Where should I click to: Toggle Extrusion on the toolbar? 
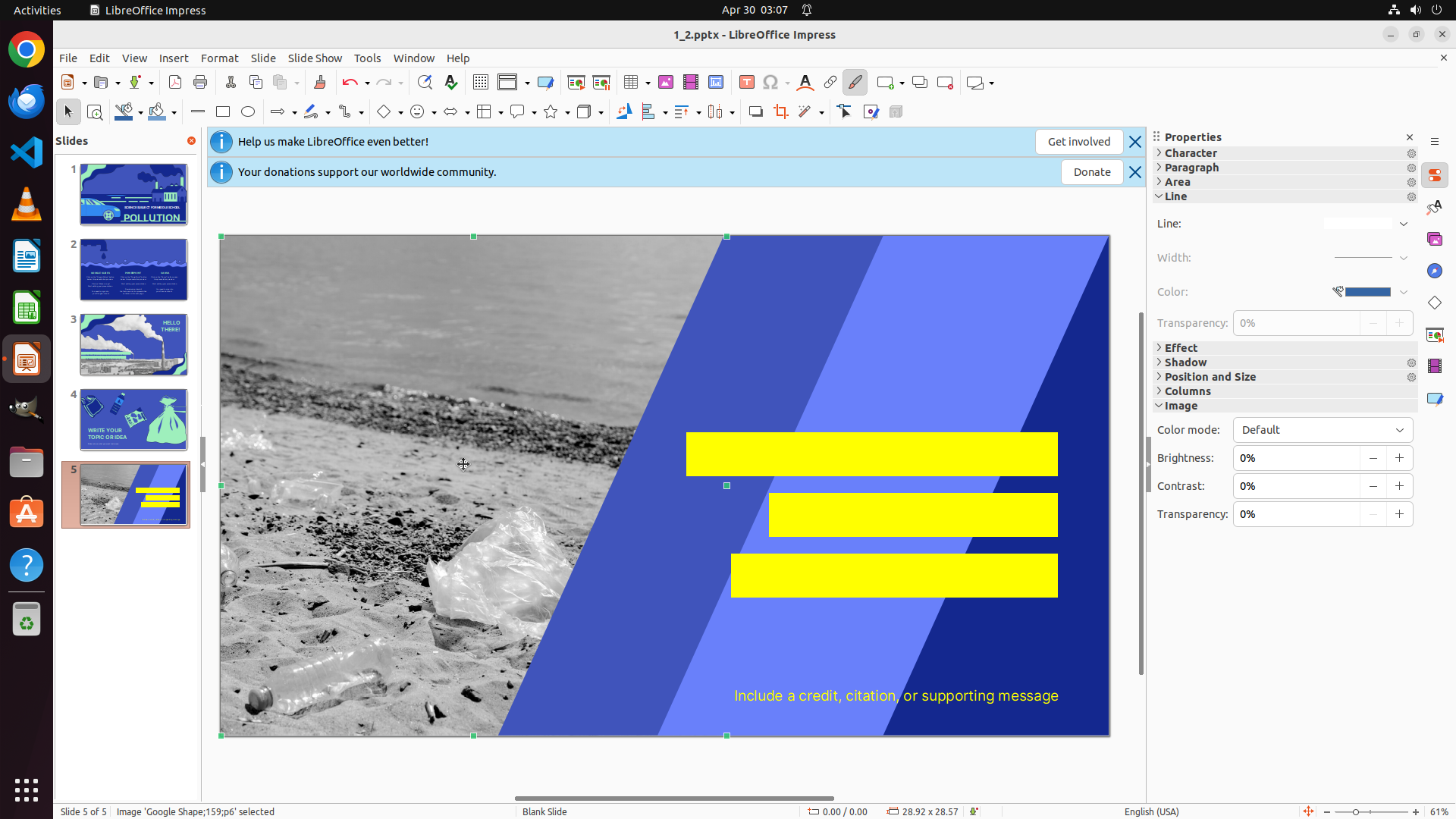(x=896, y=112)
